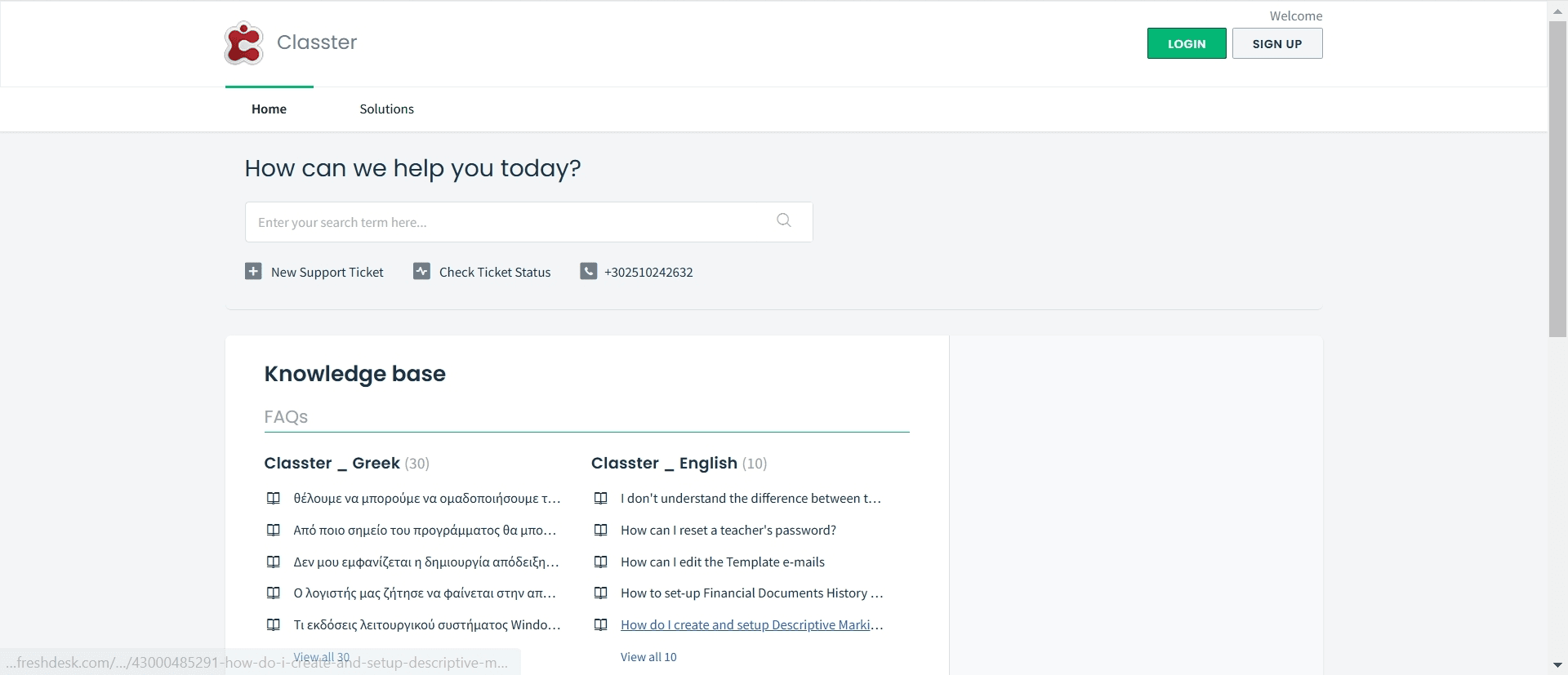The height and width of the screenshot is (675, 1568).
Task: Click book icon beside 'I don't understand' article
Action: point(601,498)
